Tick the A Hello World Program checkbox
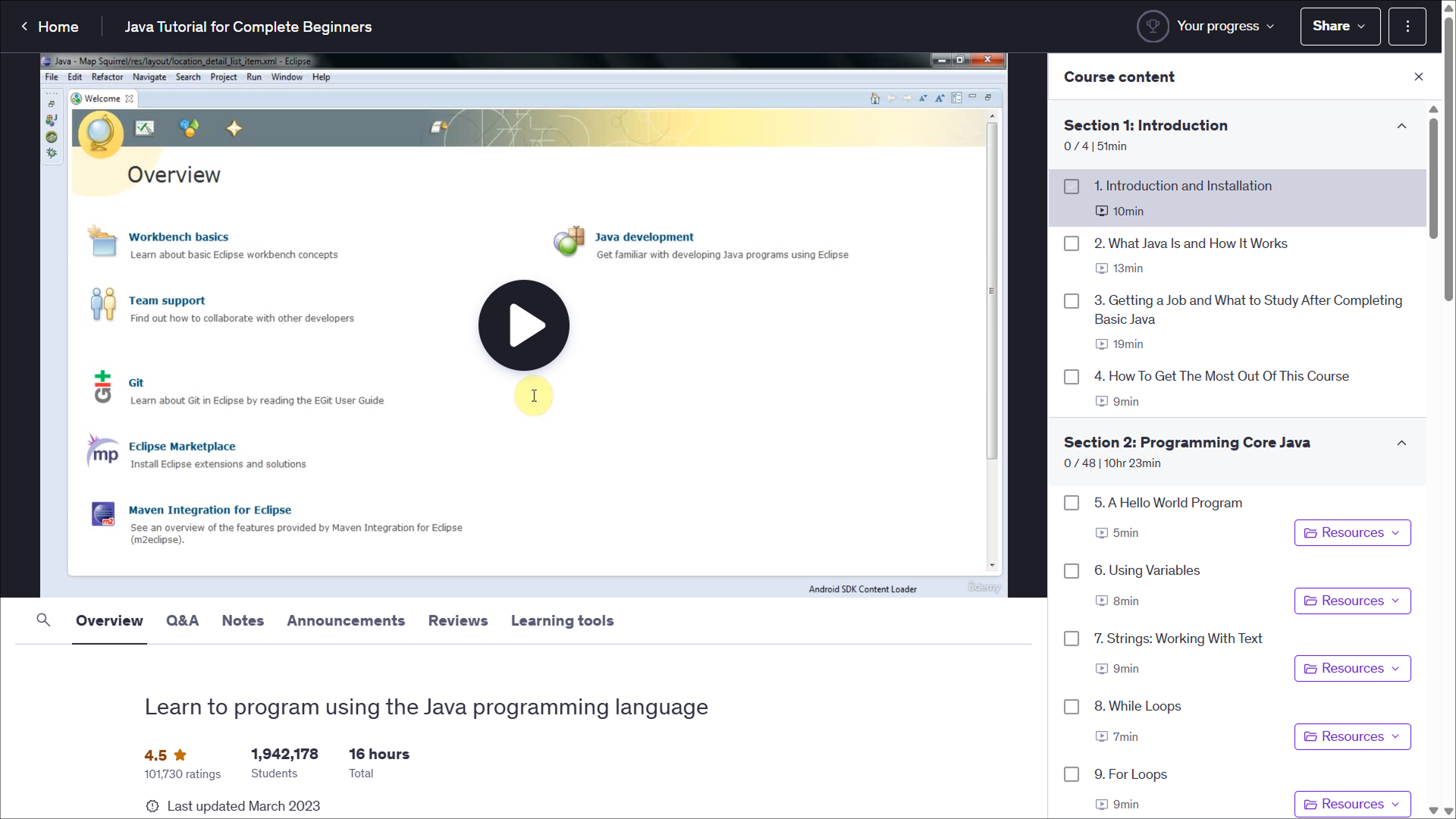This screenshot has width=1456, height=819. coord(1072,503)
